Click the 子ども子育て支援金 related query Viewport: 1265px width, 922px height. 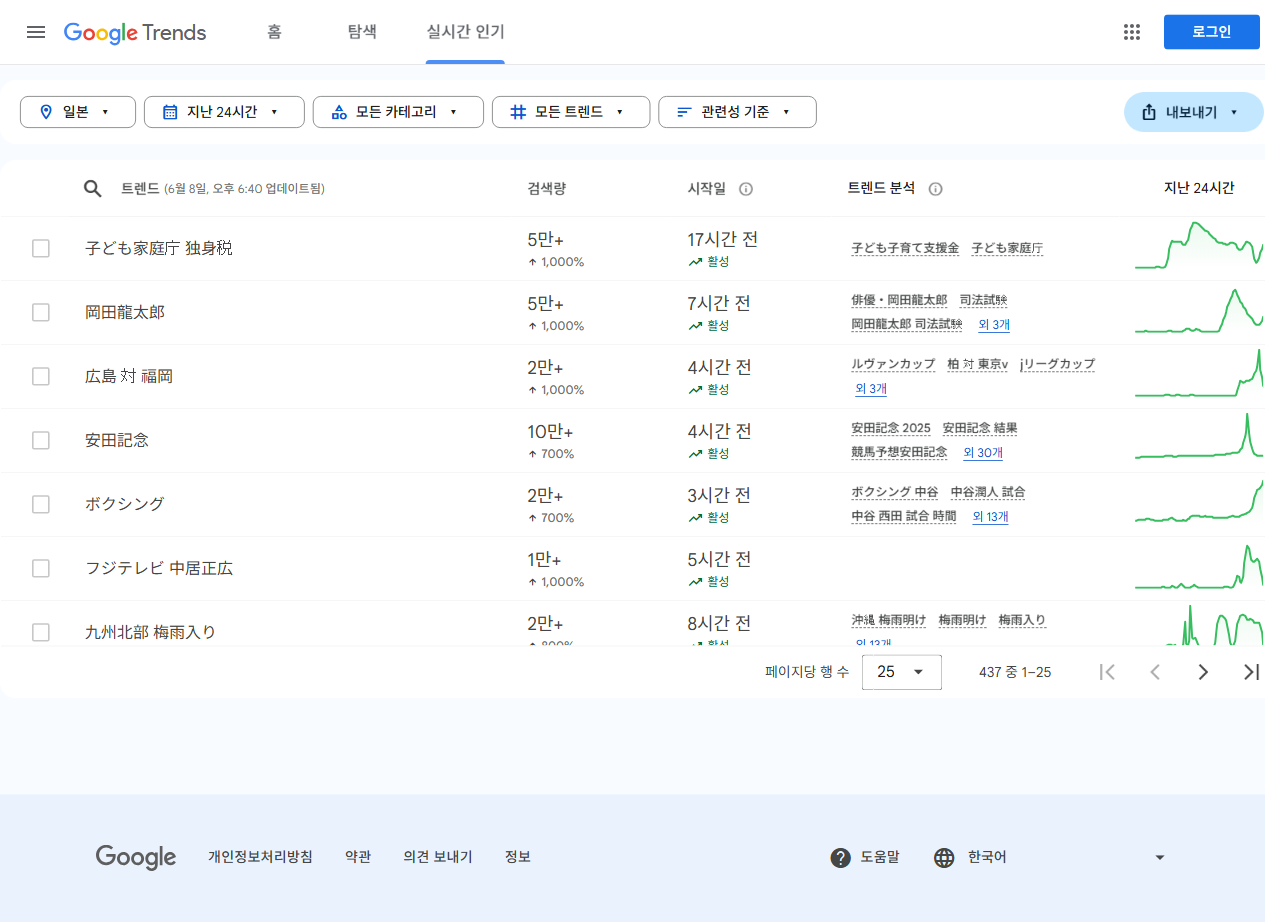(905, 248)
